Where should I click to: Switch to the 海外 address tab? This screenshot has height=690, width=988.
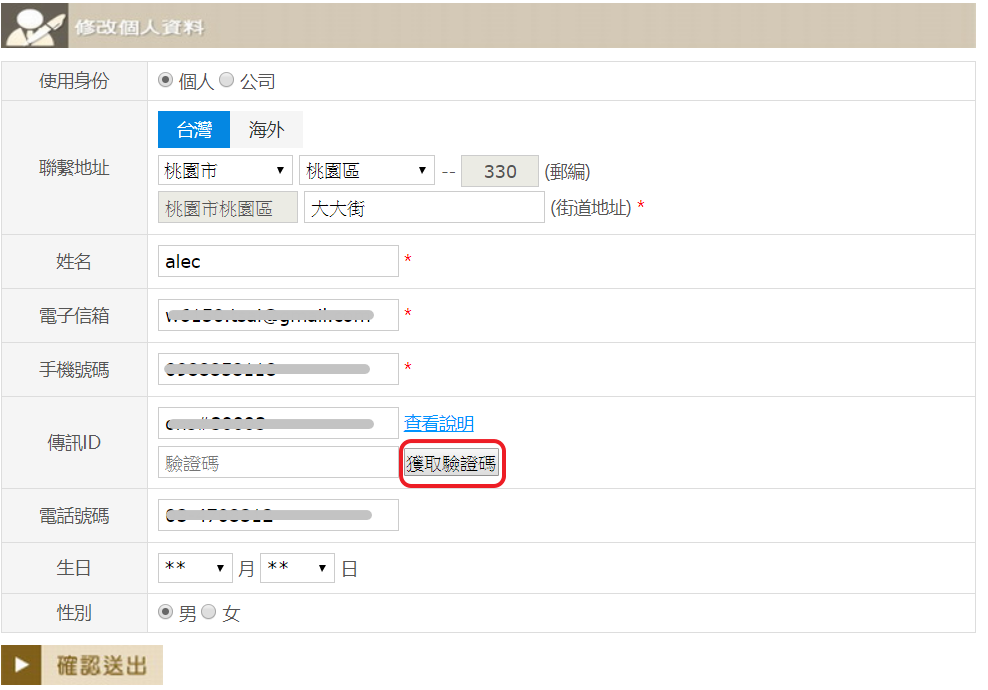coord(266,130)
